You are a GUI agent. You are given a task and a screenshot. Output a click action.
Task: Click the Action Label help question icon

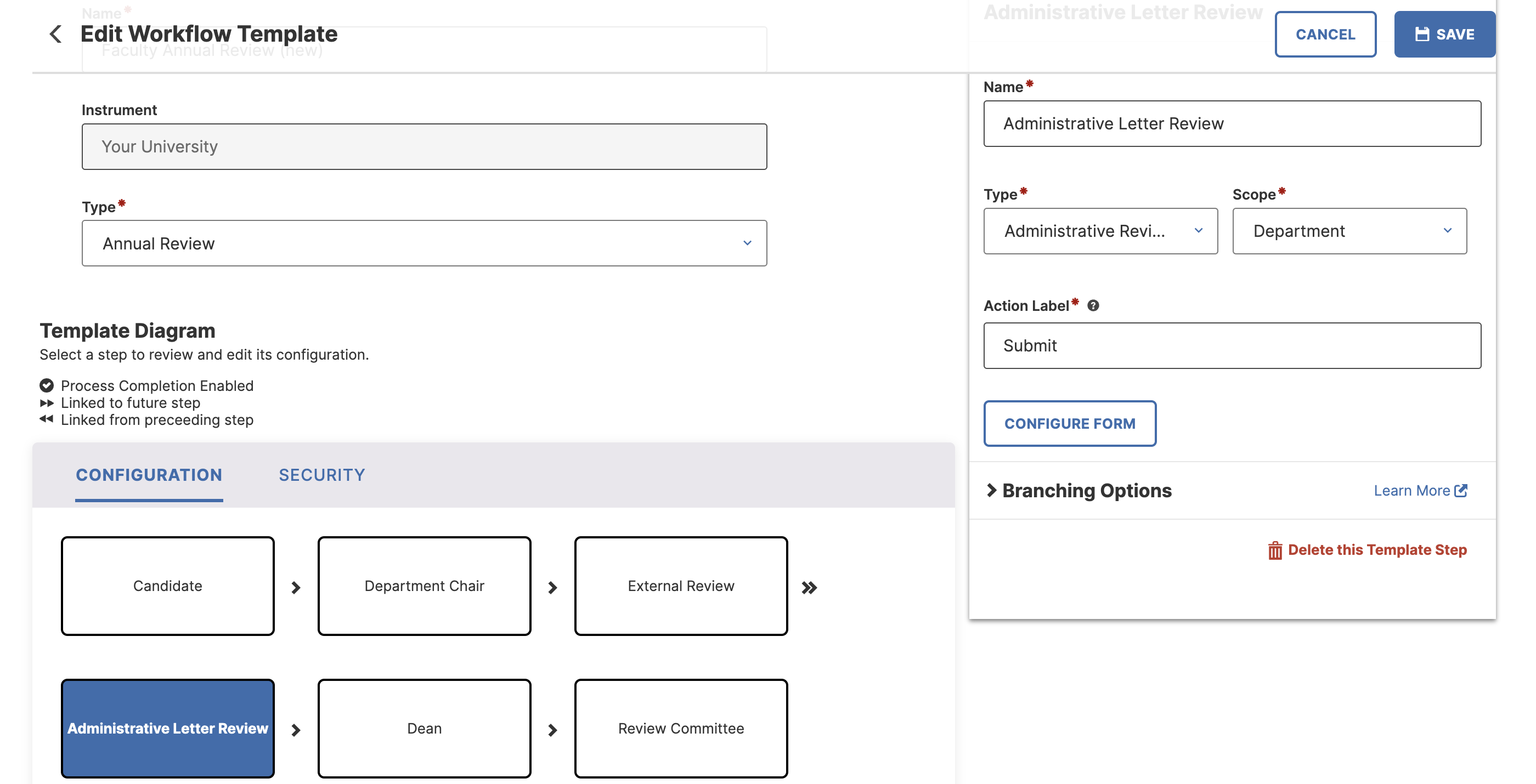click(1093, 305)
